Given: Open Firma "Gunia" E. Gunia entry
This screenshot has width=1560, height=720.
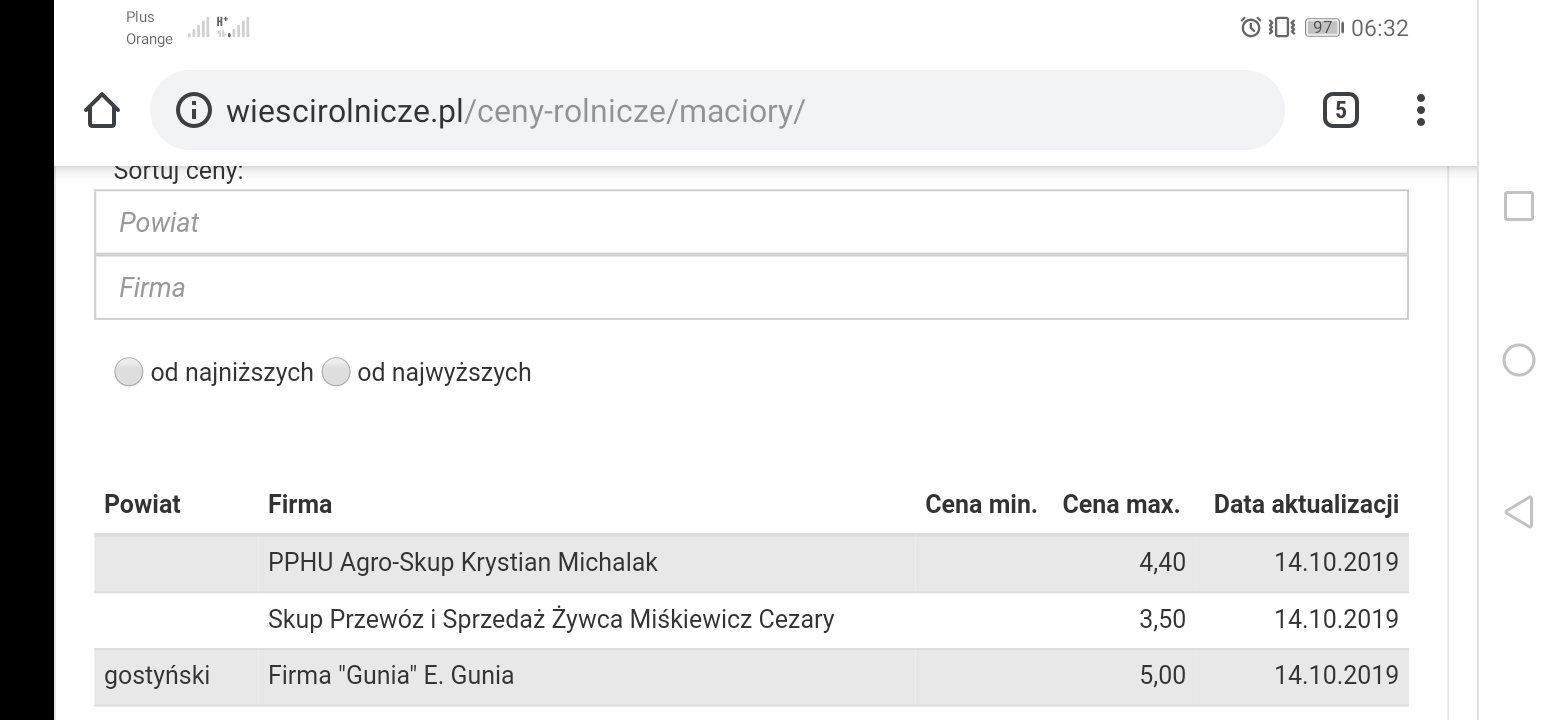Looking at the screenshot, I should [x=391, y=676].
